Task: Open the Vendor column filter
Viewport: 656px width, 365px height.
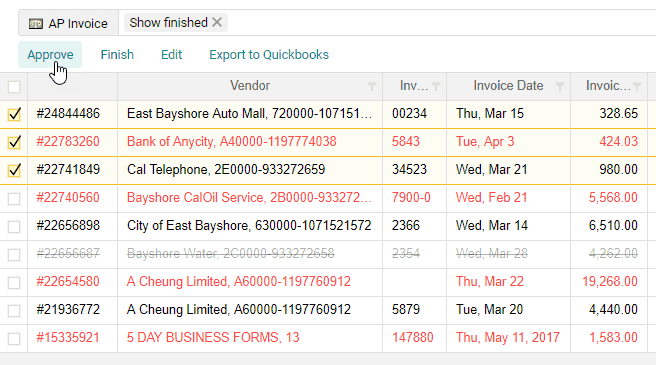Action: click(x=372, y=86)
